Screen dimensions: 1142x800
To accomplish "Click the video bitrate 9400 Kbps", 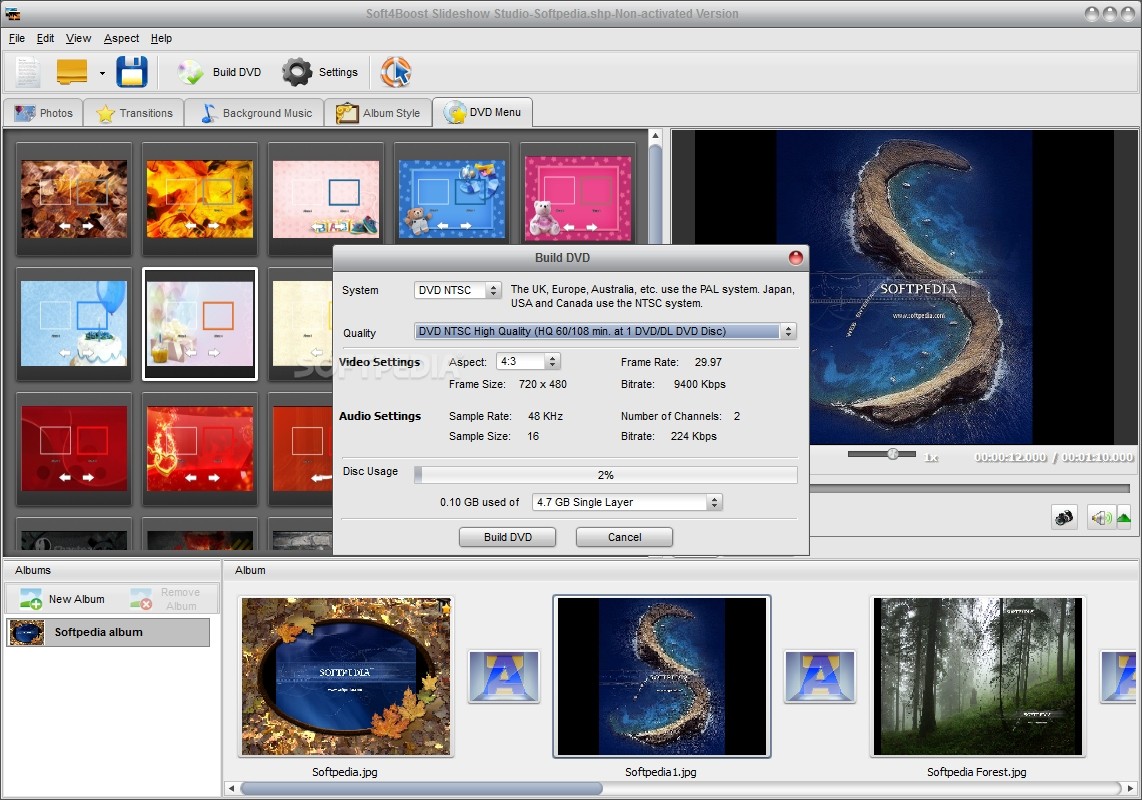I will pyautogui.click(x=699, y=384).
